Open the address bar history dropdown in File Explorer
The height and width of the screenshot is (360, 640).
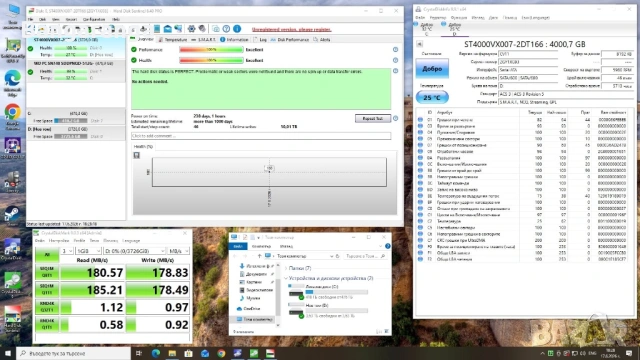pyautogui.click(x=331, y=256)
